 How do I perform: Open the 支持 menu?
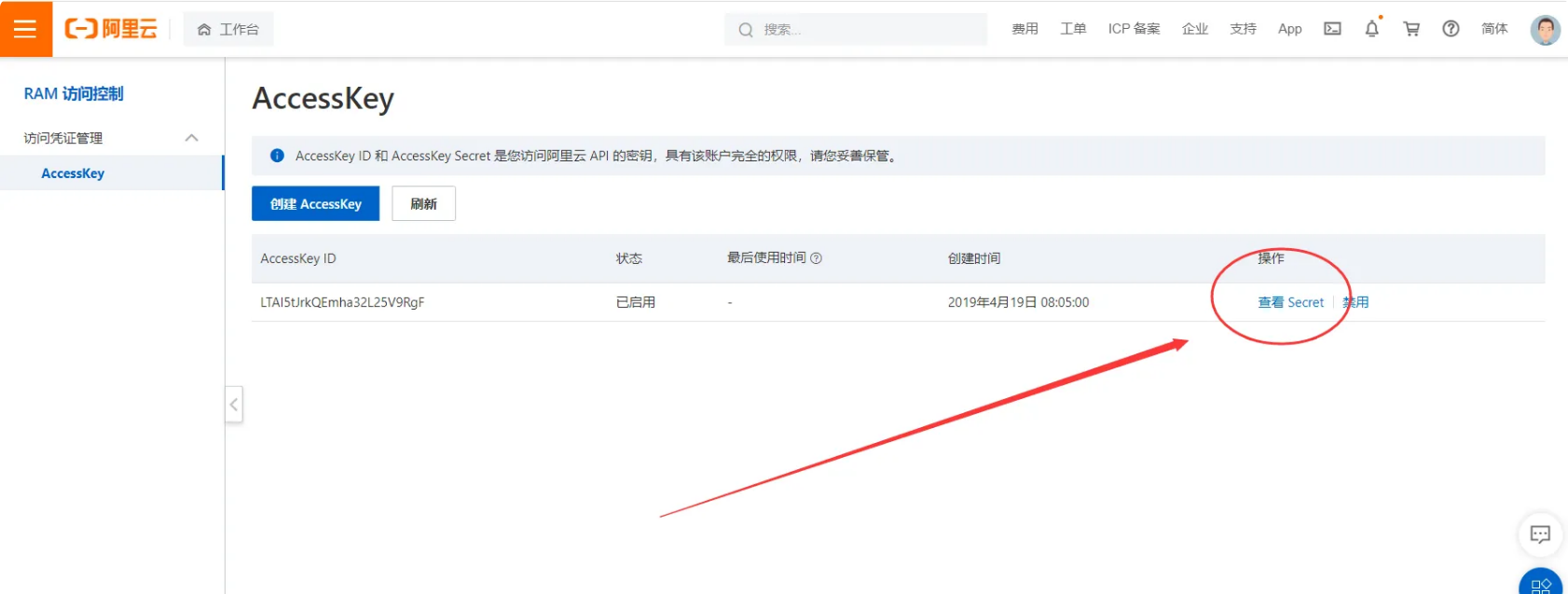point(1243,29)
